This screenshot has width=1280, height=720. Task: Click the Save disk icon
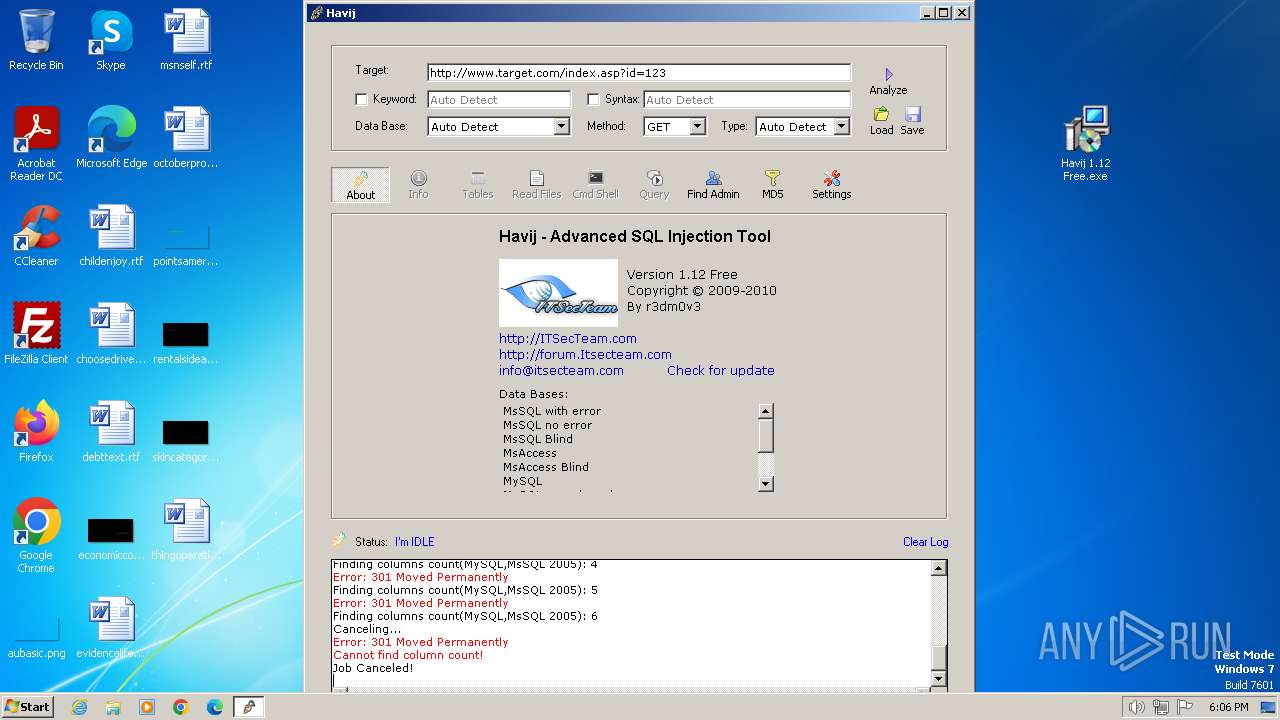click(x=912, y=115)
